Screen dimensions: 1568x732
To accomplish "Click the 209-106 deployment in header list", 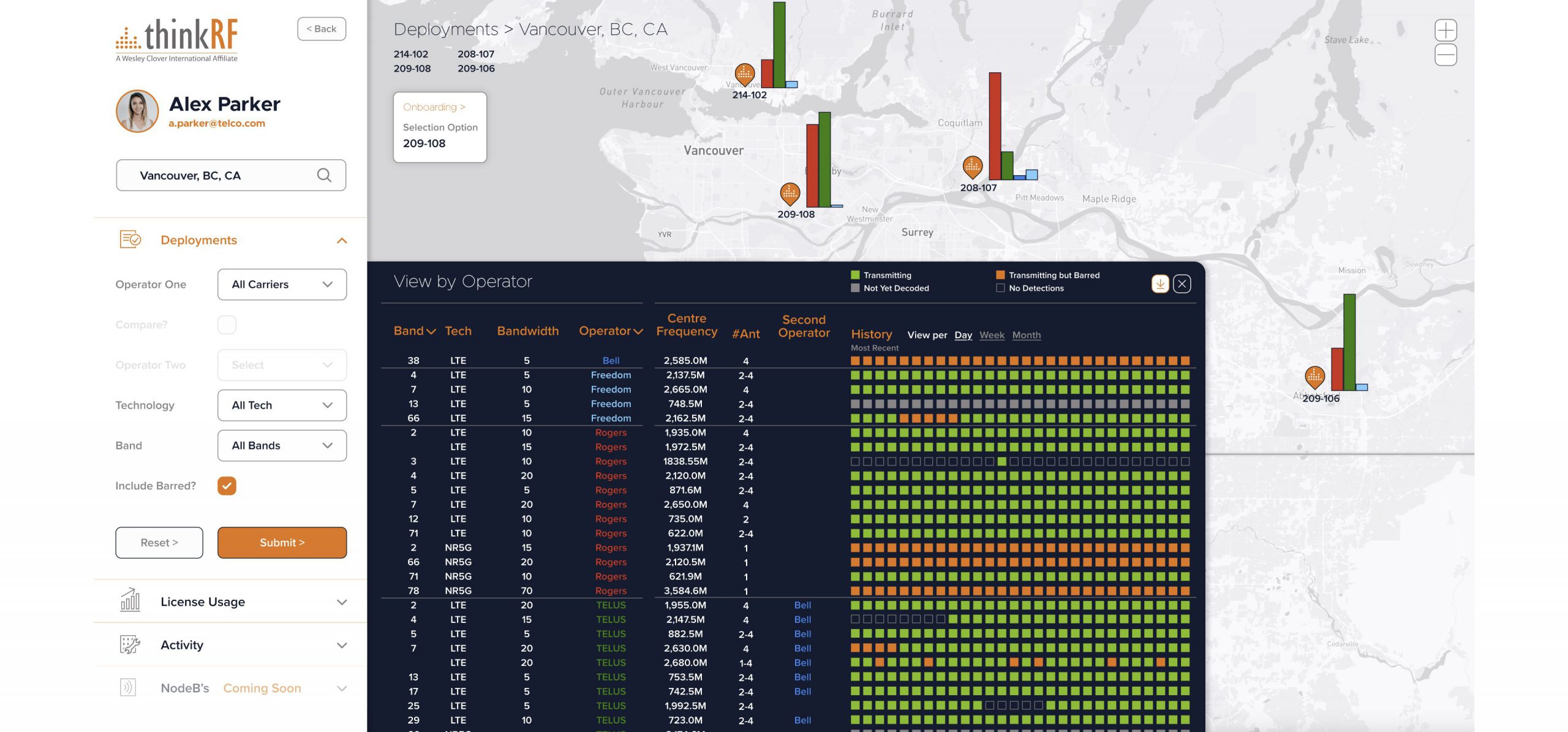I will [x=476, y=69].
